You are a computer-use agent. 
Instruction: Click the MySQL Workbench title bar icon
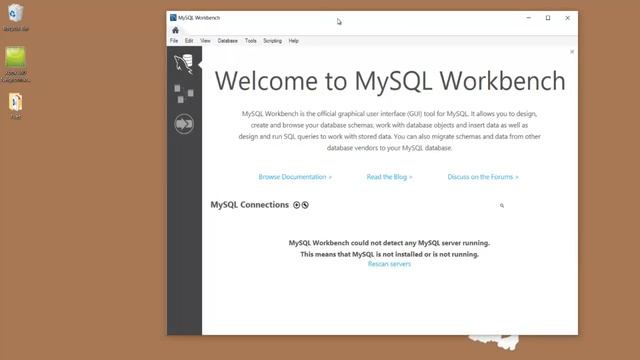pyautogui.click(x=173, y=18)
